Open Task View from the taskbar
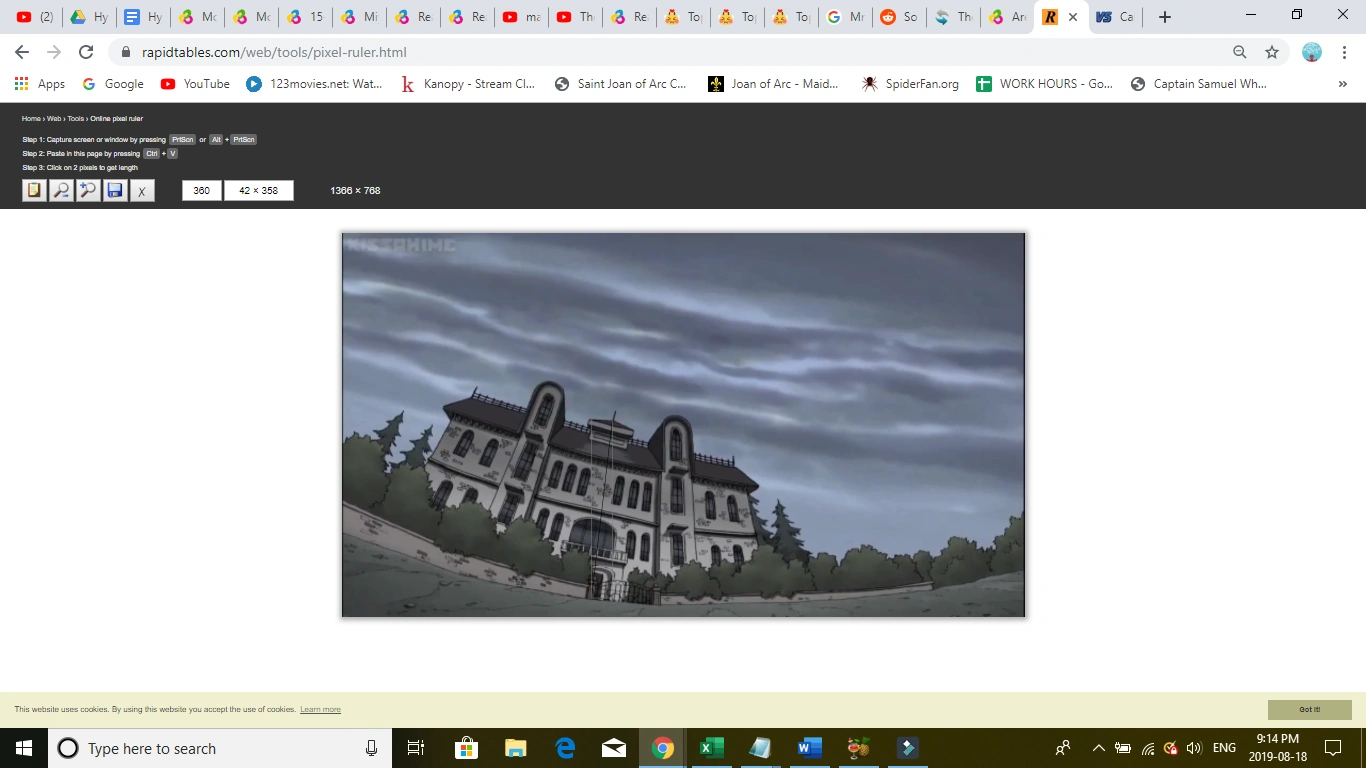The width and height of the screenshot is (1366, 768). (x=416, y=748)
